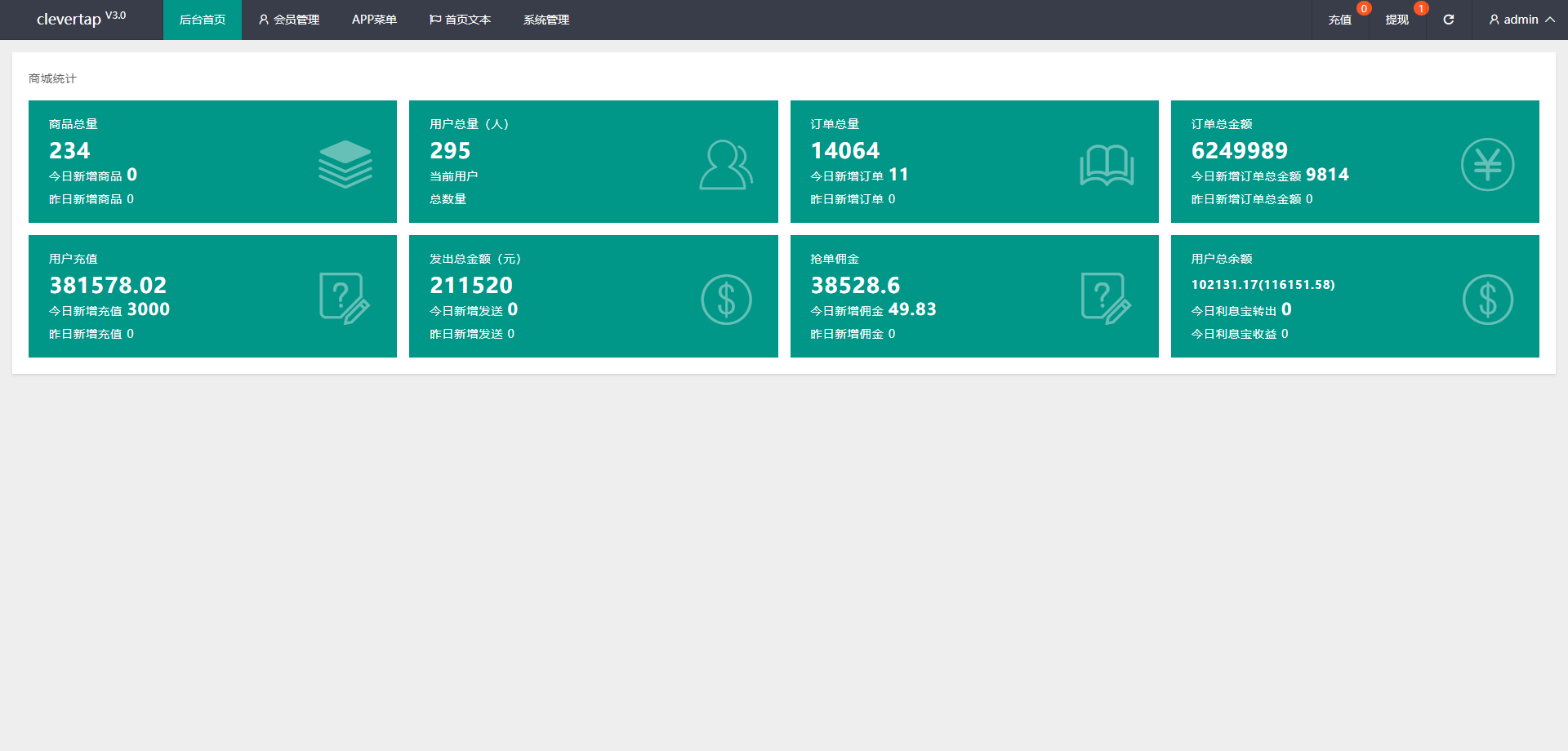Viewport: 1568px width, 751px height.
Task: Open the 系统管理 menu
Action: point(546,20)
